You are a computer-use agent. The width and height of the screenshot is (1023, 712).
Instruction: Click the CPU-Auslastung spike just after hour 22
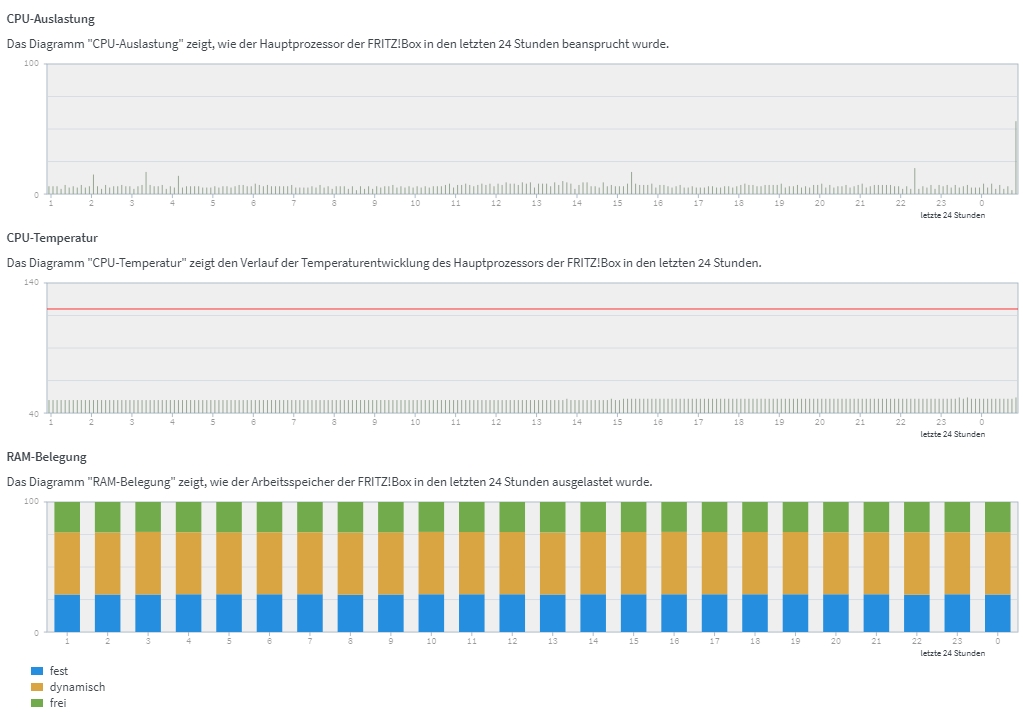point(915,181)
